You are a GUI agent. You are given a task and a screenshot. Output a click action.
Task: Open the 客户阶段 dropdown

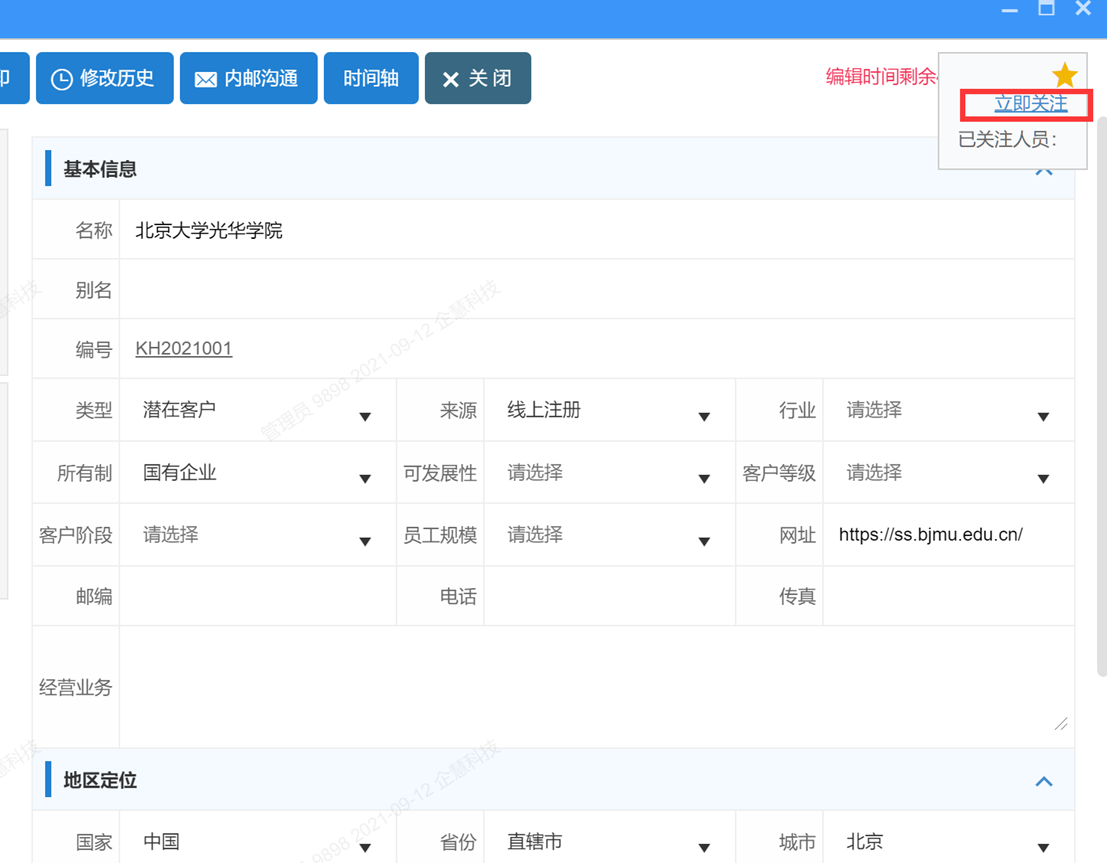tap(258, 535)
